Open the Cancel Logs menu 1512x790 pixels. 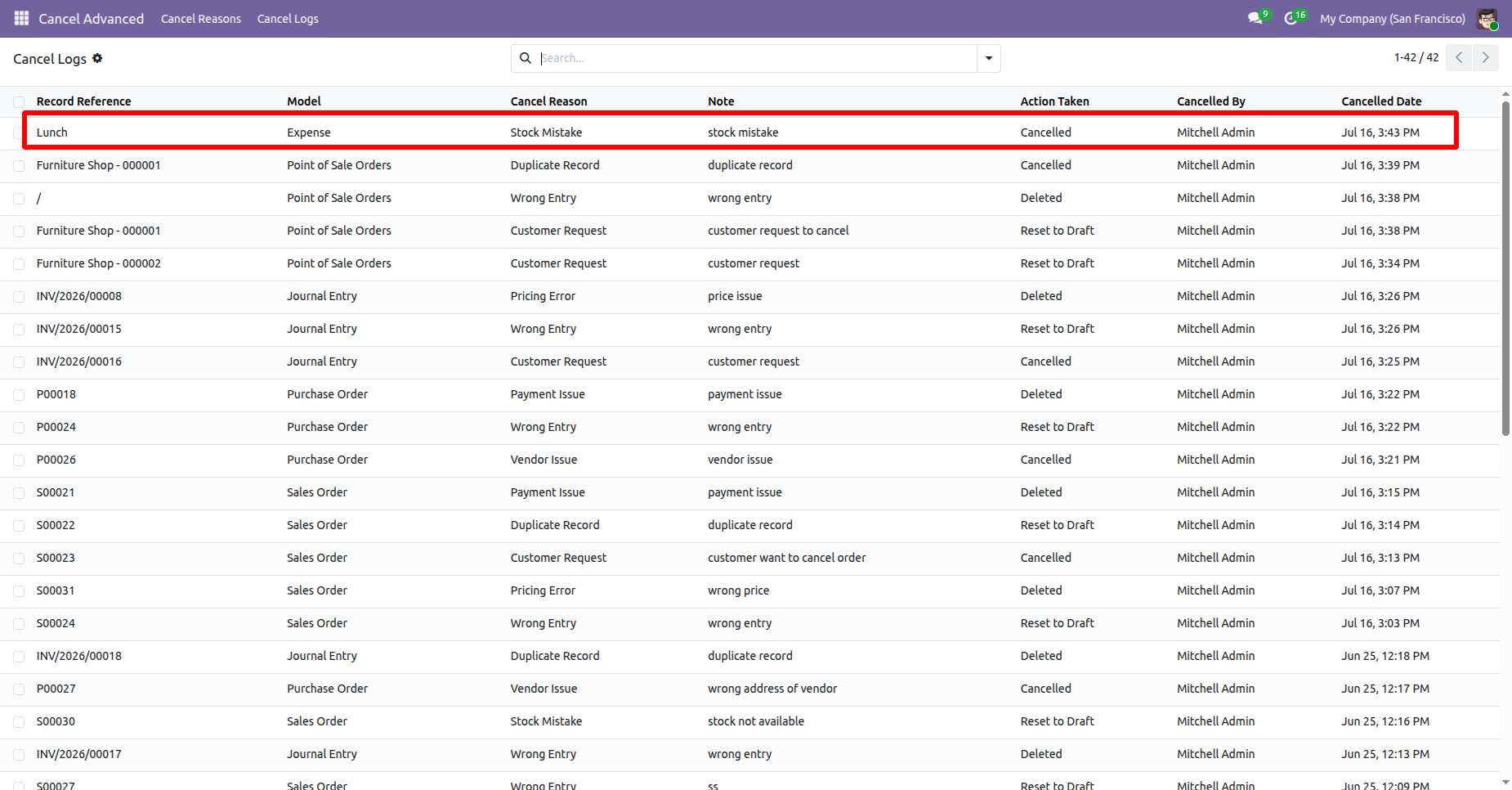pos(288,19)
